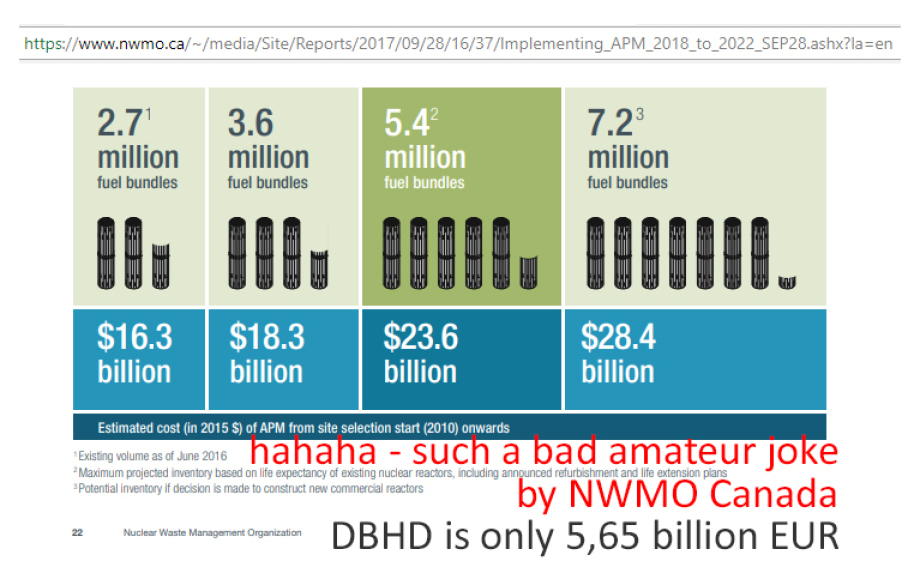Select the $16.3 billion cost box
Screen dimensions: 920x567
[x=137, y=355]
